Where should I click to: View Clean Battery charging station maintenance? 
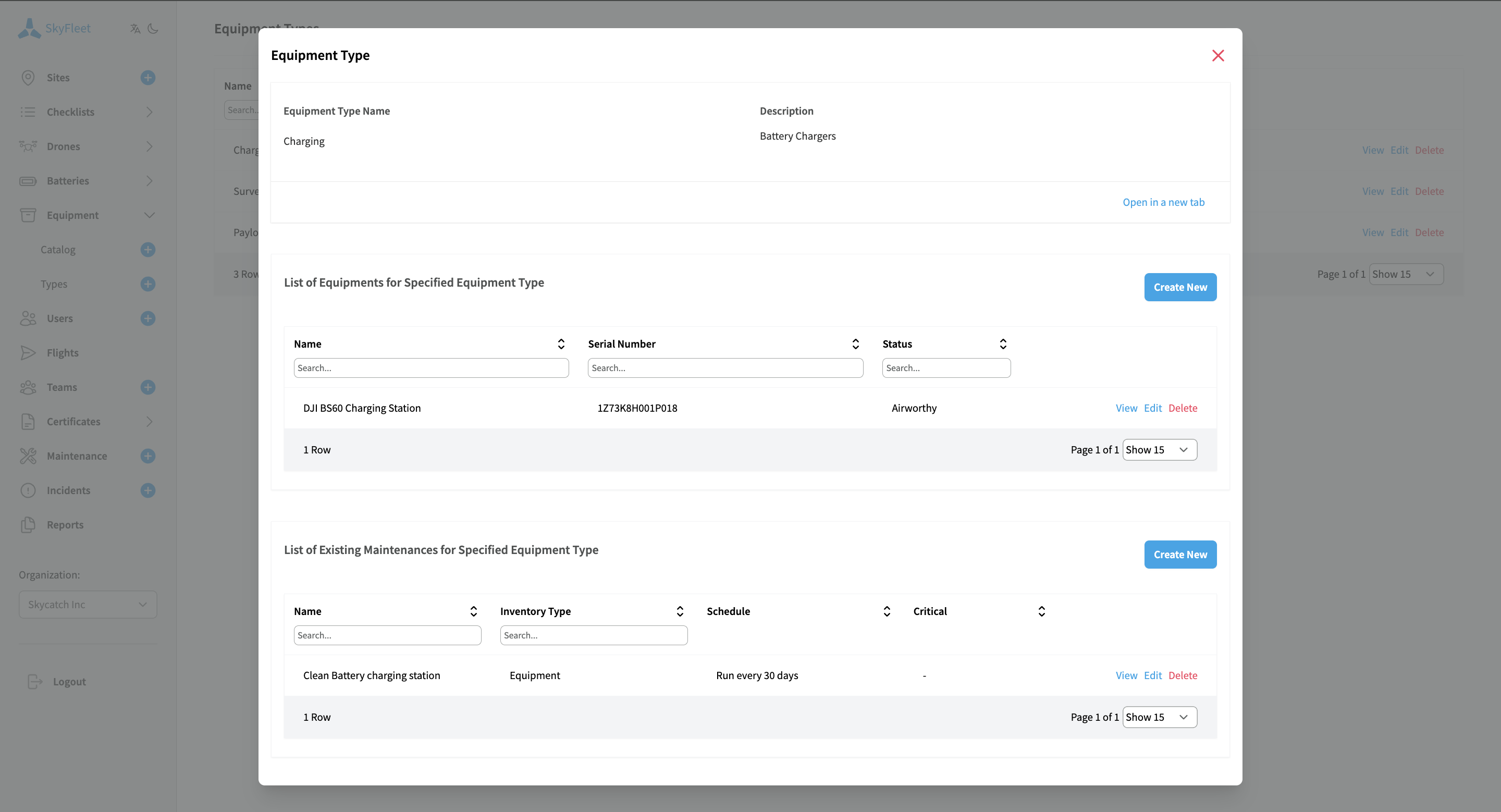click(1126, 675)
